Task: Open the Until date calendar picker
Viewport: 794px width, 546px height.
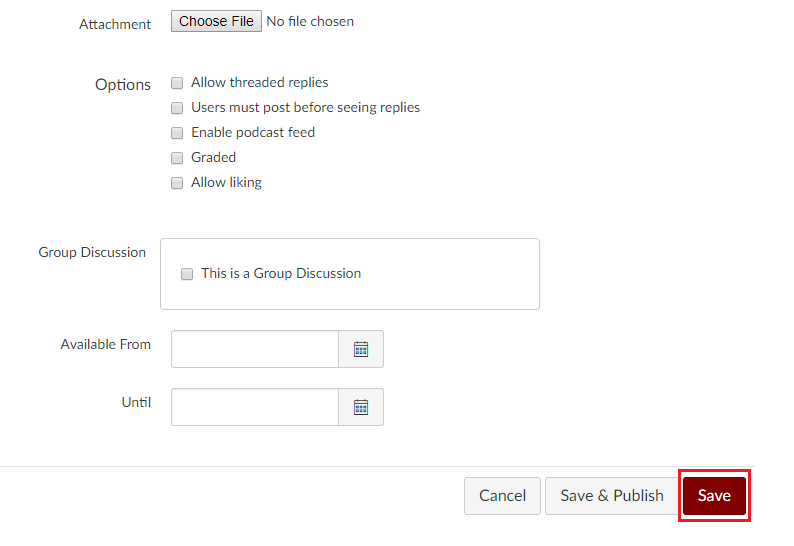Action: (361, 407)
